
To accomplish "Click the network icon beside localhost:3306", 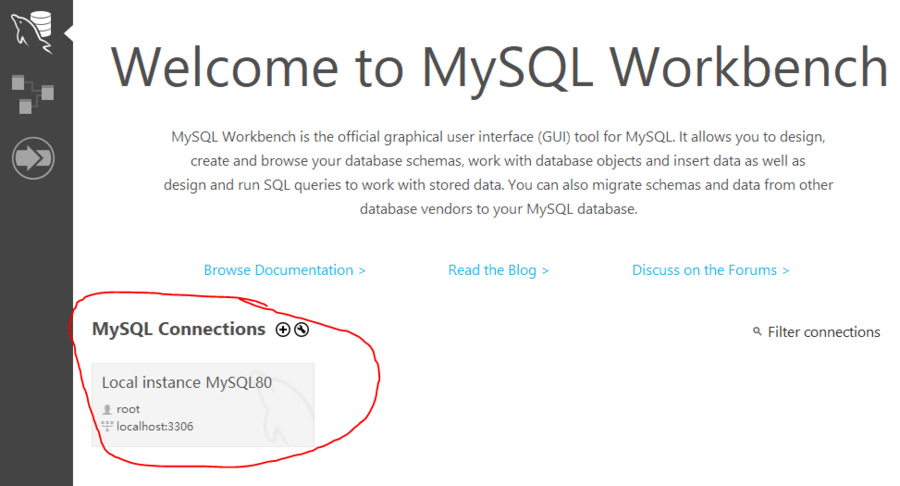I will pyautogui.click(x=108, y=426).
